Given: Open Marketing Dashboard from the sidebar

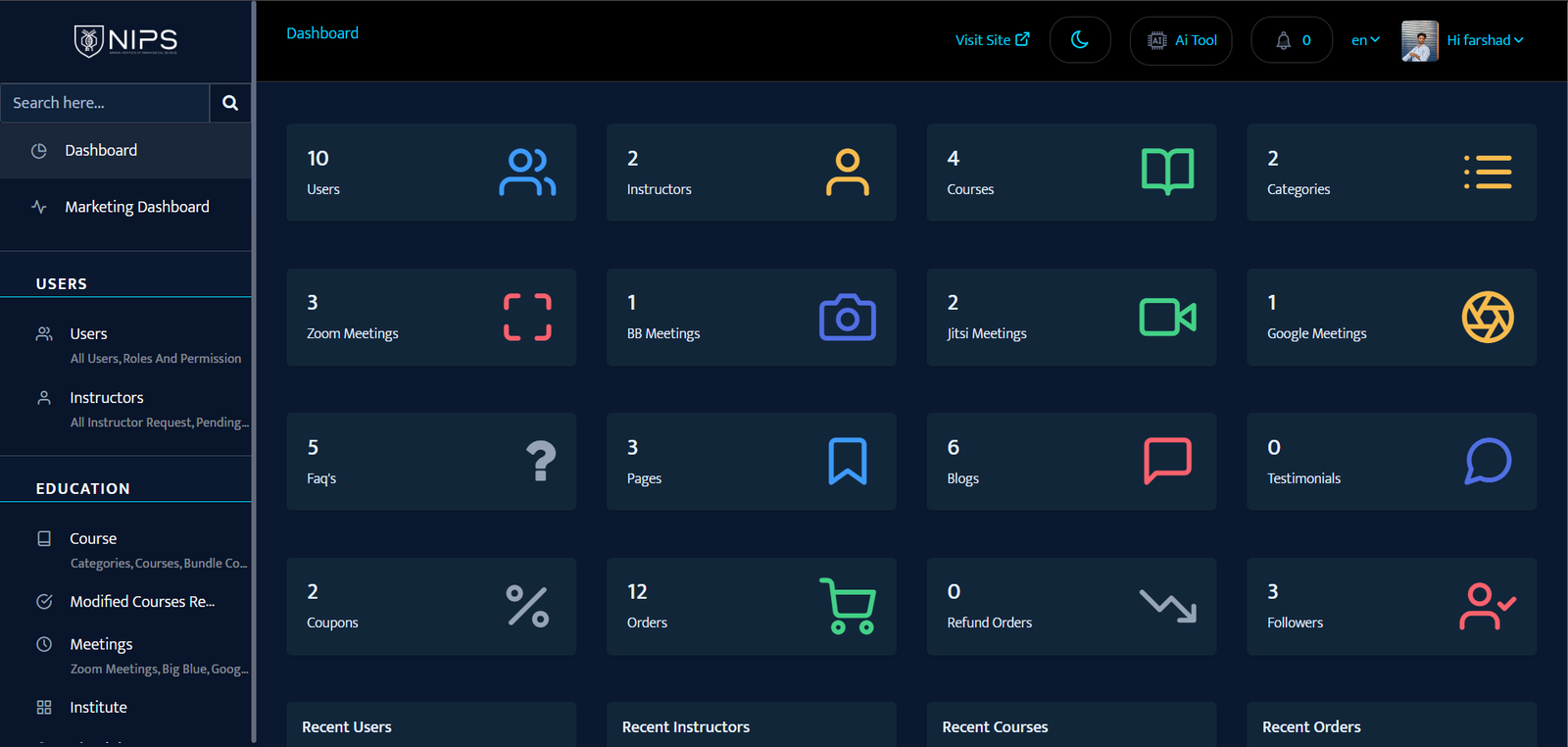Looking at the screenshot, I should click(x=137, y=207).
